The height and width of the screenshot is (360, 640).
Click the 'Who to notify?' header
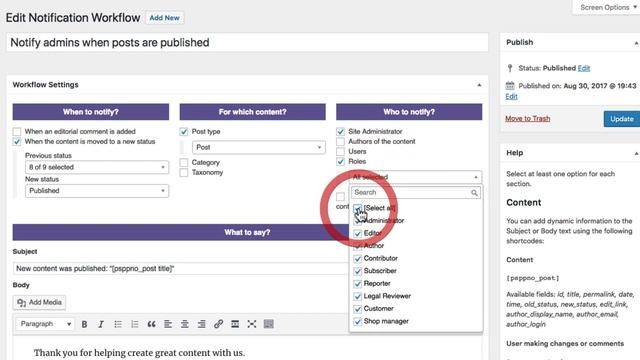[x=409, y=112]
